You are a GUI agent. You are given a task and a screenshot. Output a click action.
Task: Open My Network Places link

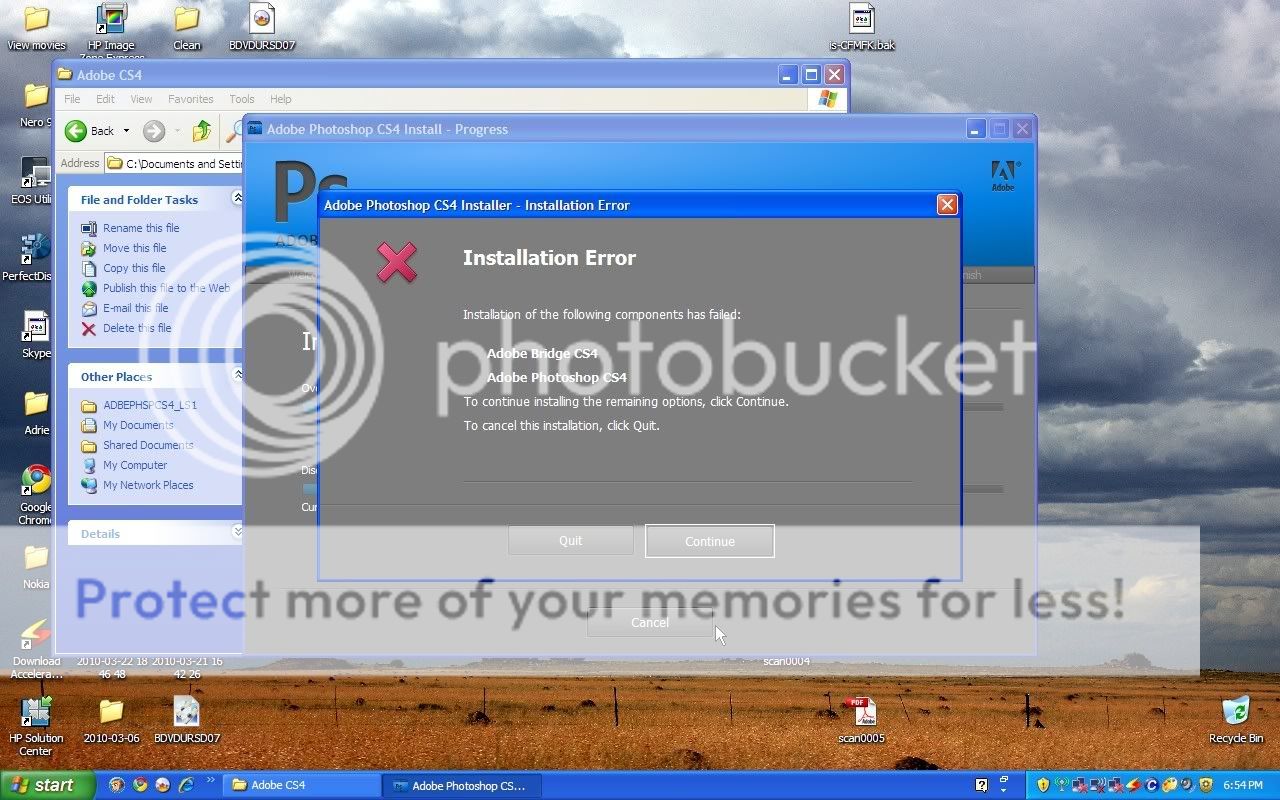(148, 485)
